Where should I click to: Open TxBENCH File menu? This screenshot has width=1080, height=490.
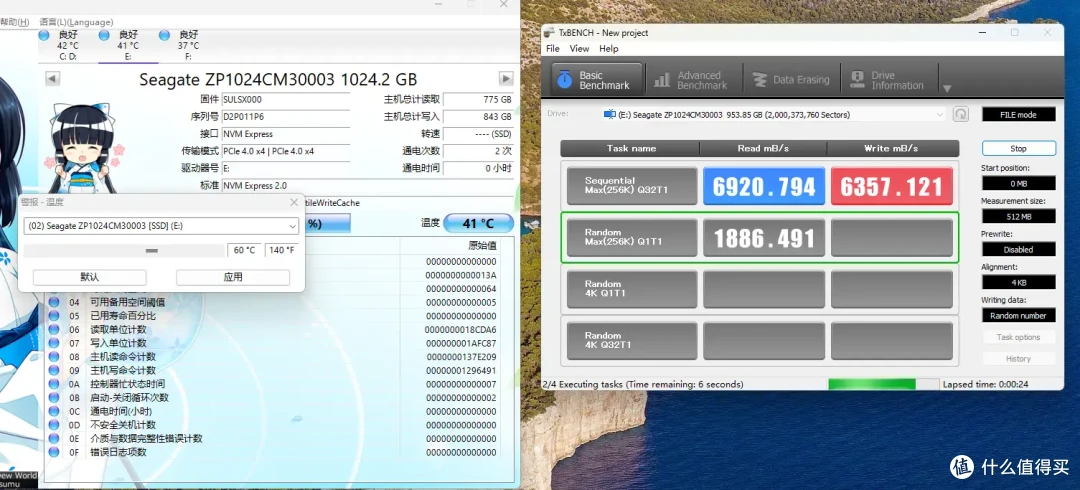552,49
